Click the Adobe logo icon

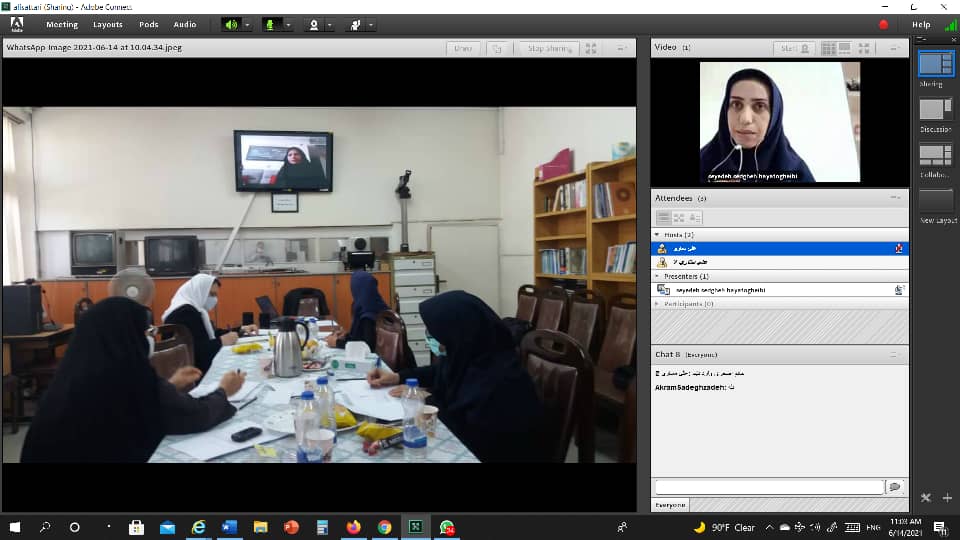point(17,24)
